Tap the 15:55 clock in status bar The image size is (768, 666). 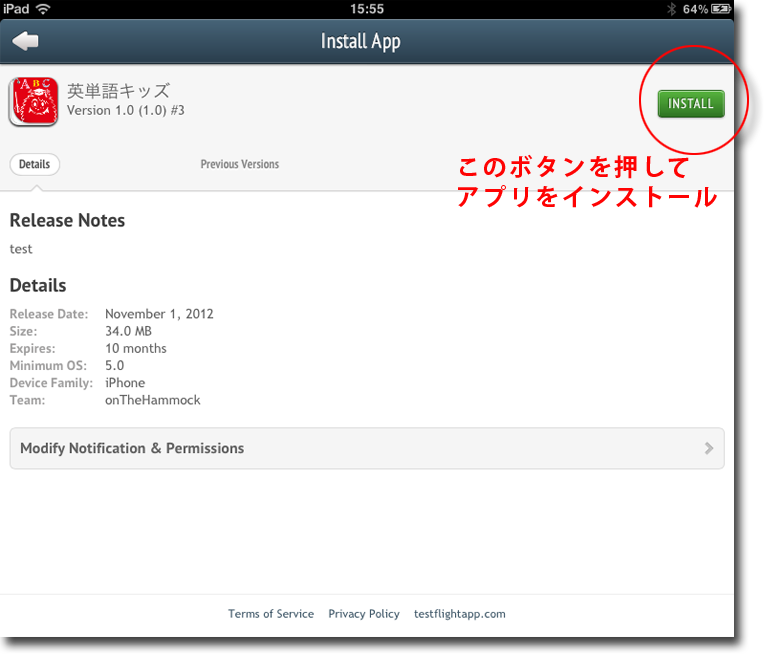click(367, 9)
